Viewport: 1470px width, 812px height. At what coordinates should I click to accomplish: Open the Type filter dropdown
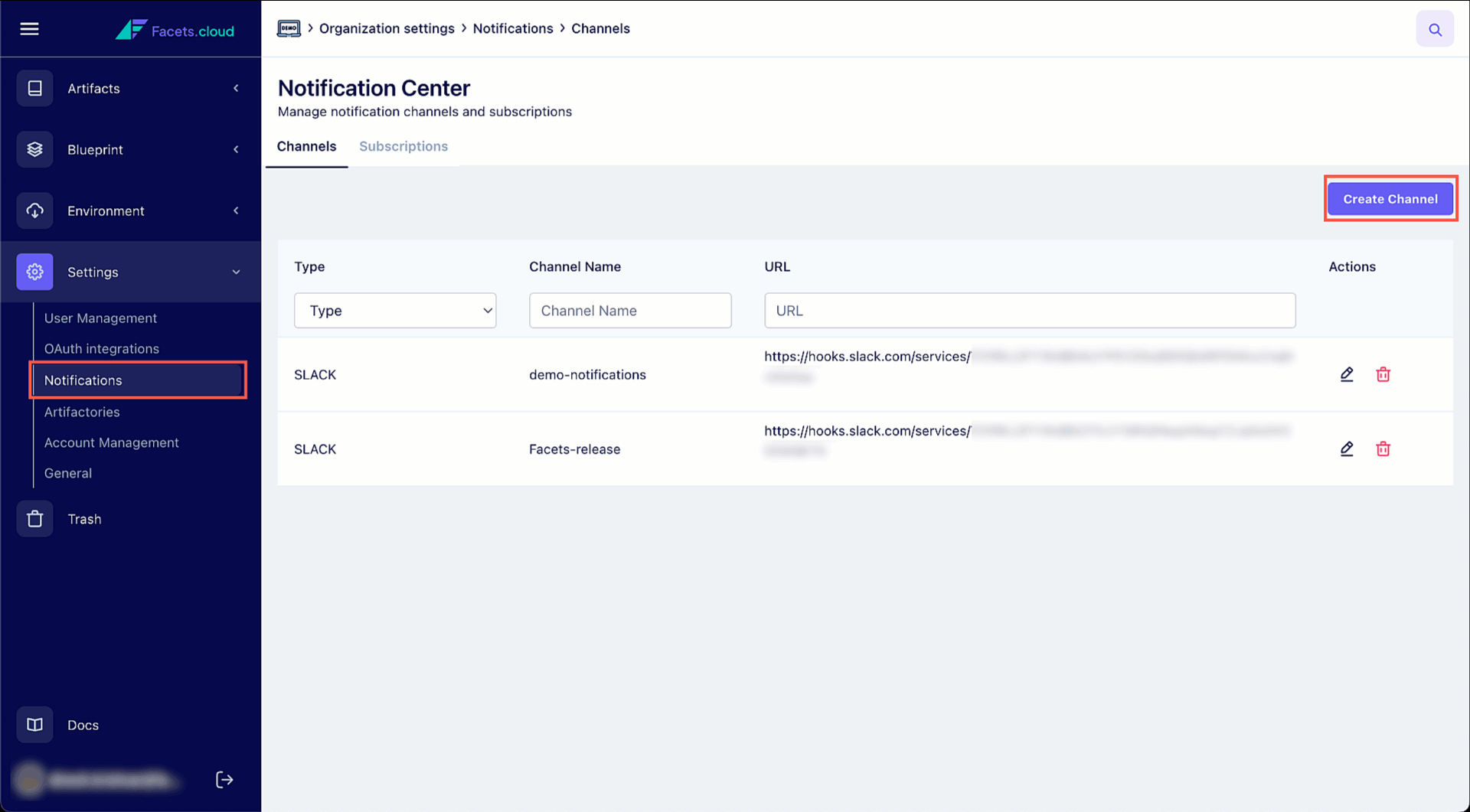coord(395,310)
